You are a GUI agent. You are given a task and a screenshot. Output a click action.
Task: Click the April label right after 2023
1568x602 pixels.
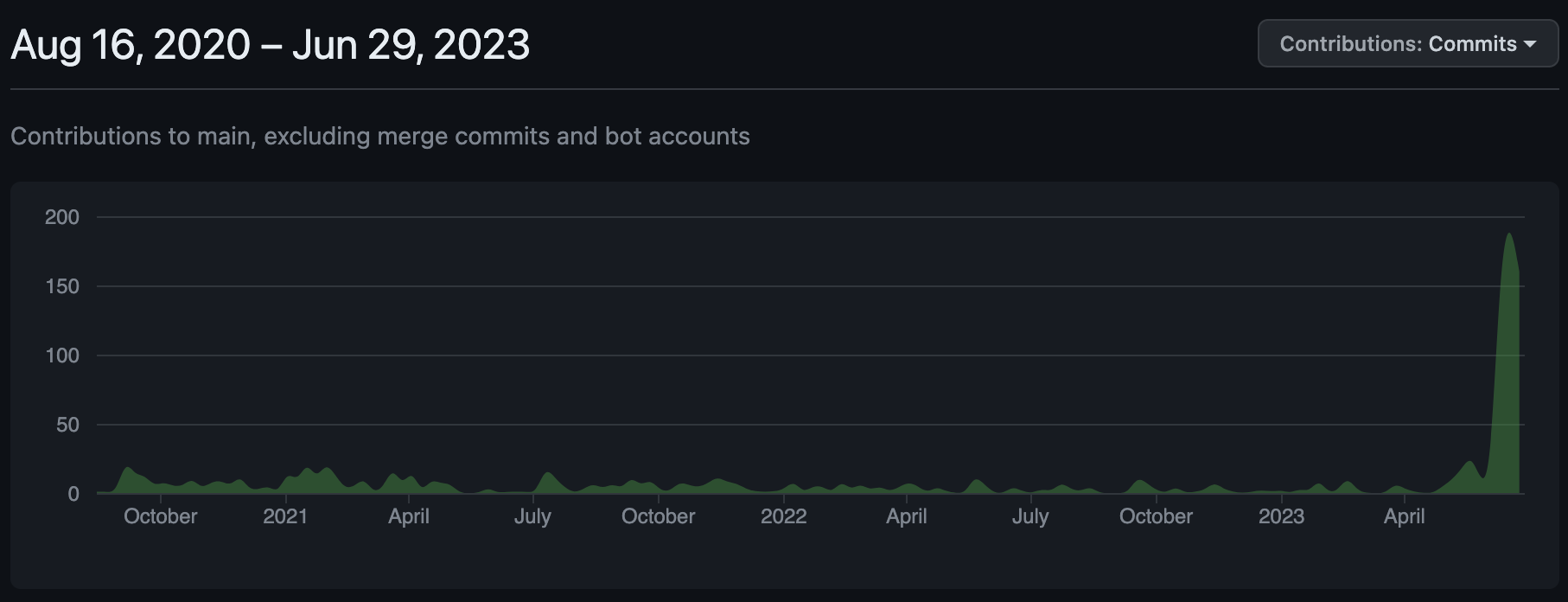(1404, 516)
